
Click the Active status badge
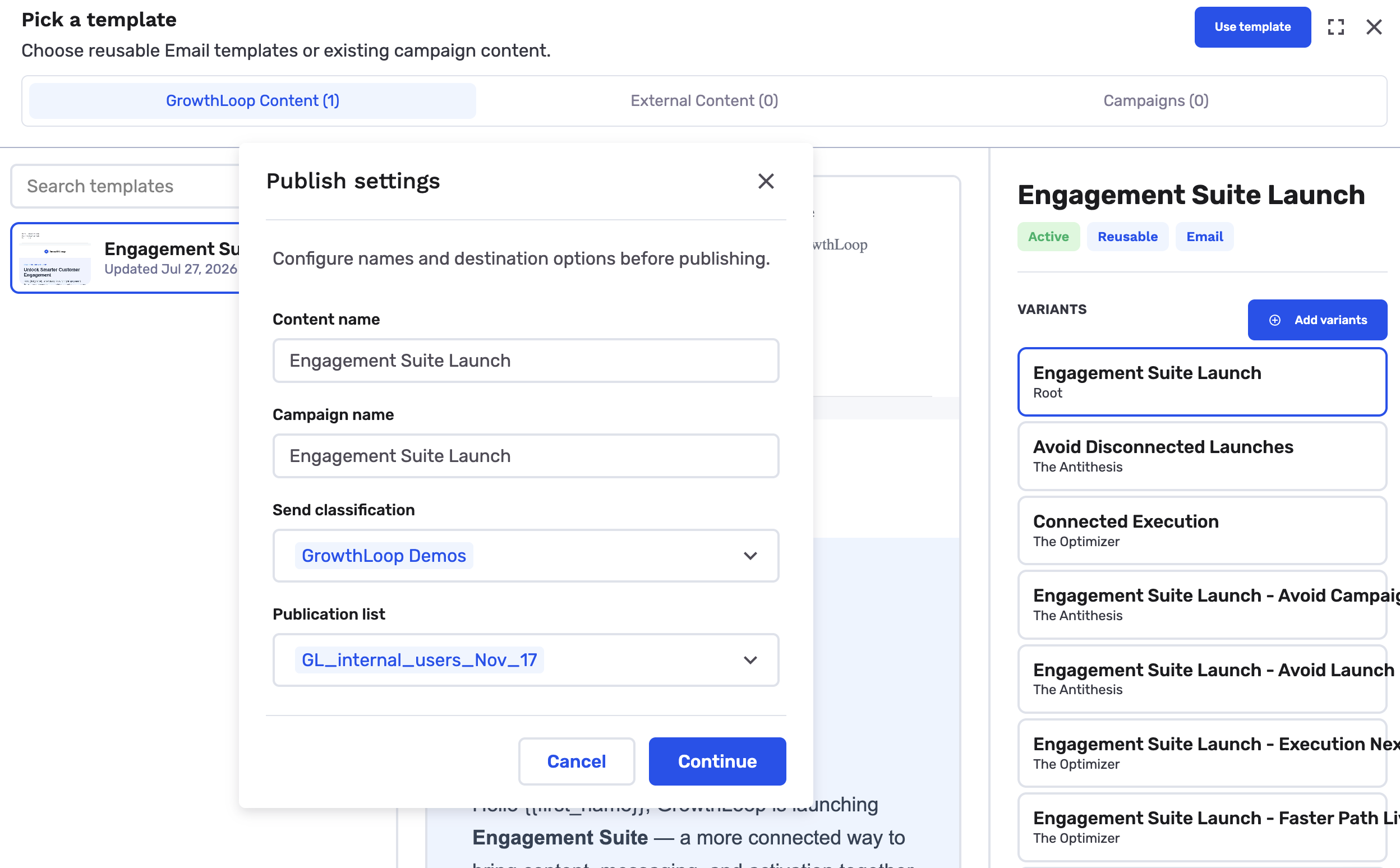click(1048, 237)
